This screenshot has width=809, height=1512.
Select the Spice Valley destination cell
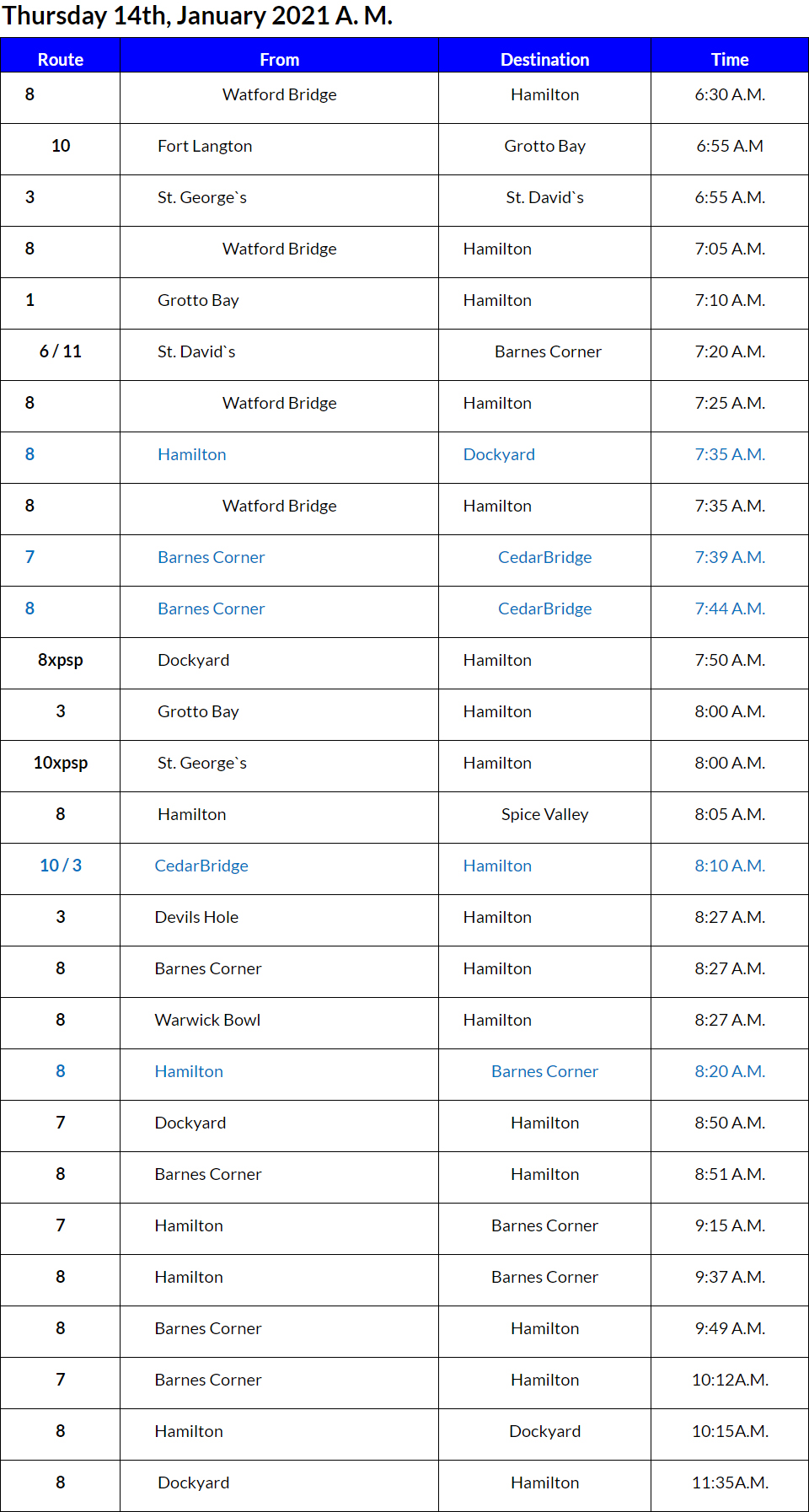pyautogui.click(x=544, y=814)
